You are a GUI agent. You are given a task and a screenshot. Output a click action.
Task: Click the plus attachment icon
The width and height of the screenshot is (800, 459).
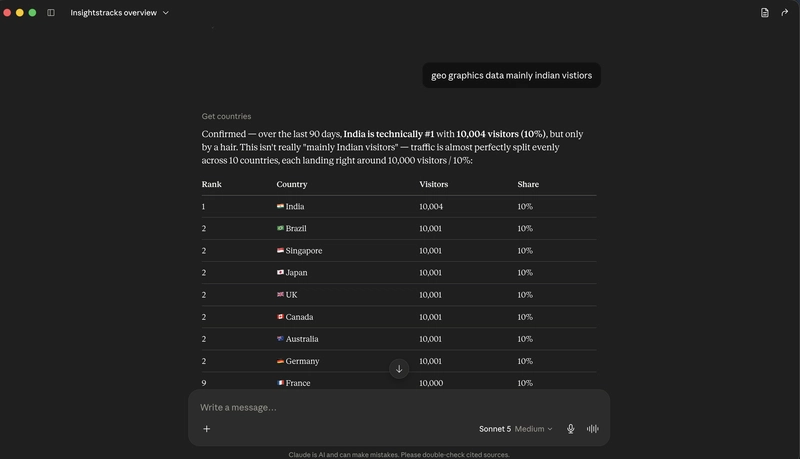pyautogui.click(x=207, y=429)
